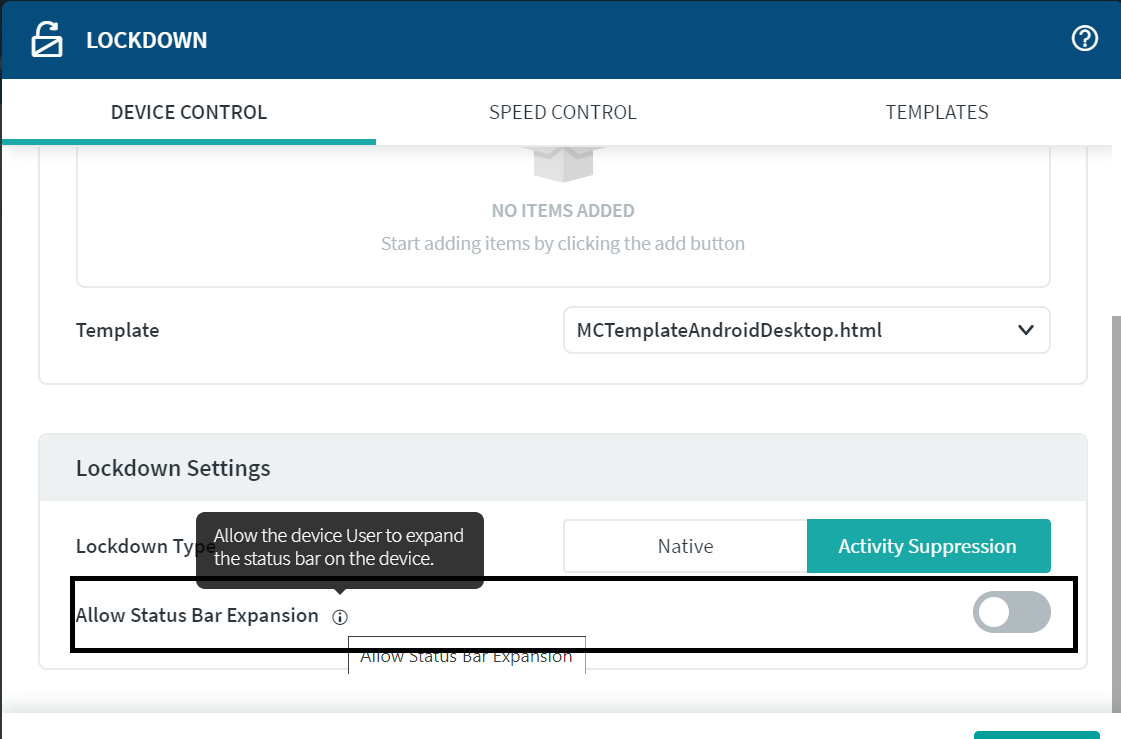Image resolution: width=1121 pixels, height=739 pixels.
Task: Enable the Allow Status Bar Expansion toggle
Action: [1011, 613]
